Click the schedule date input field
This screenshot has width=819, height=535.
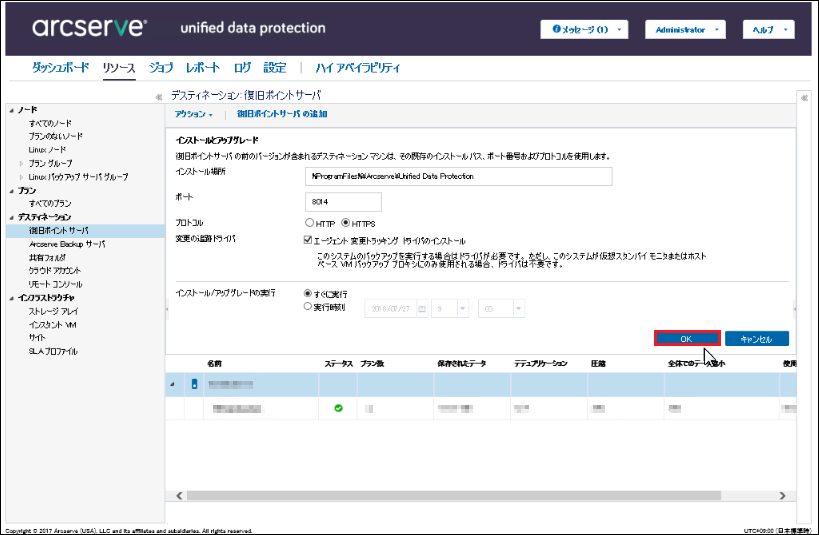390,309
